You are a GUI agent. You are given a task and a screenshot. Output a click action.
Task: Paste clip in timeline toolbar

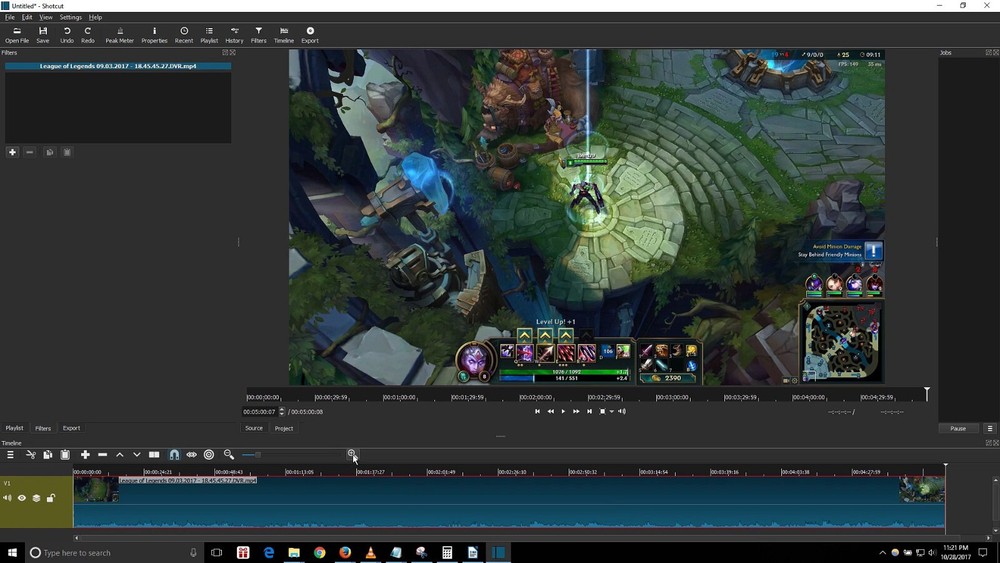[65, 455]
